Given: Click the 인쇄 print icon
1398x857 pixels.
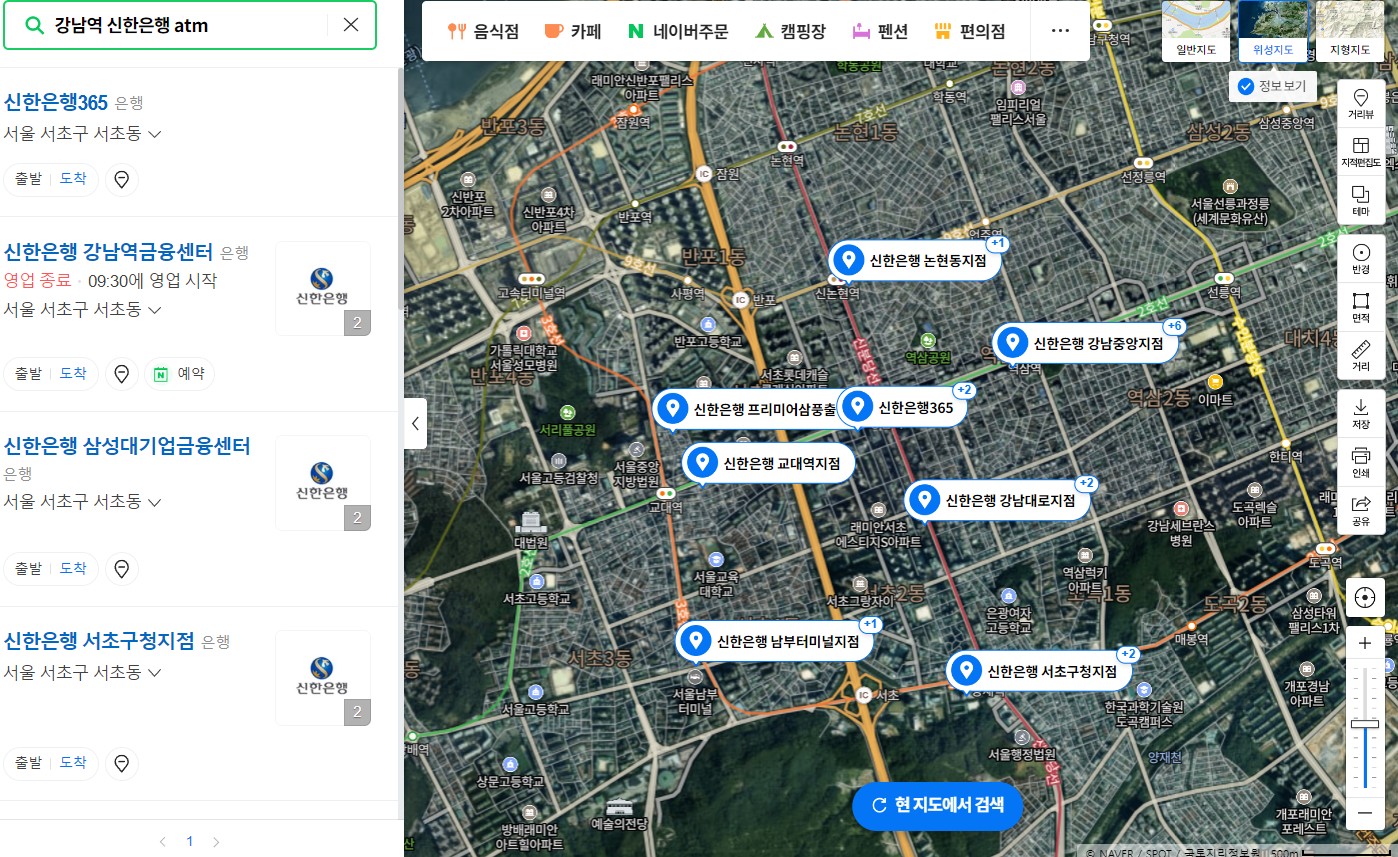Looking at the screenshot, I should point(1361,462).
